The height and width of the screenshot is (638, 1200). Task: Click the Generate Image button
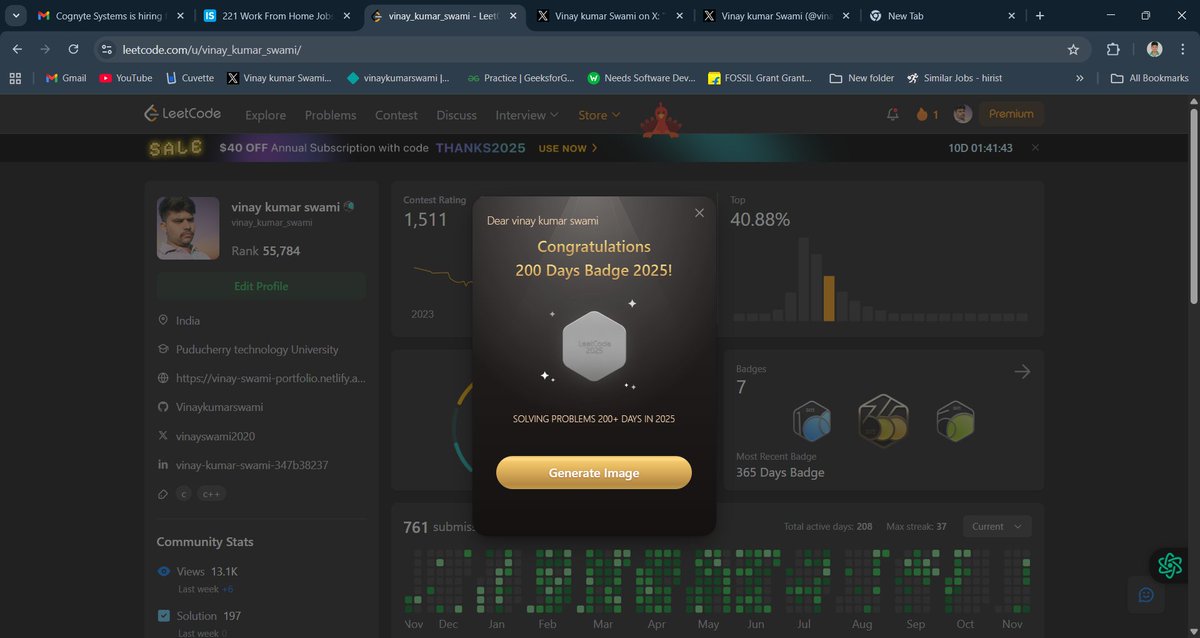(593, 471)
